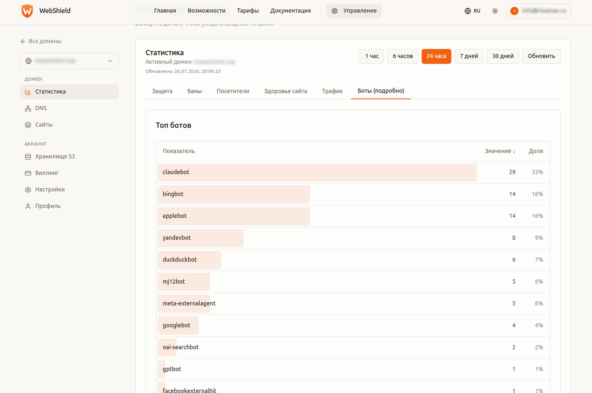Open Сайты in the sidebar
The height and width of the screenshot is (393, 592).
click(69, 125)
